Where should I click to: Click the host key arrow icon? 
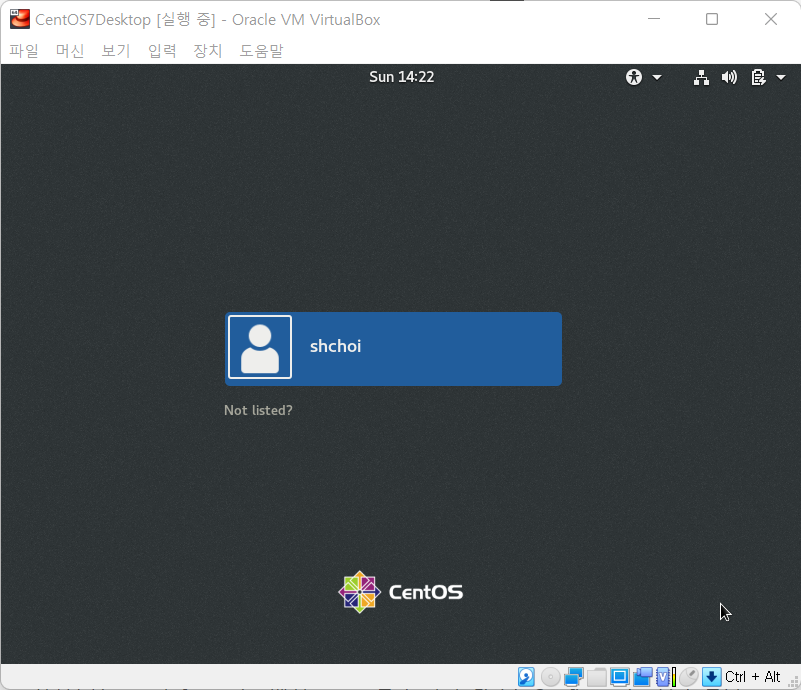pos(712,677)
